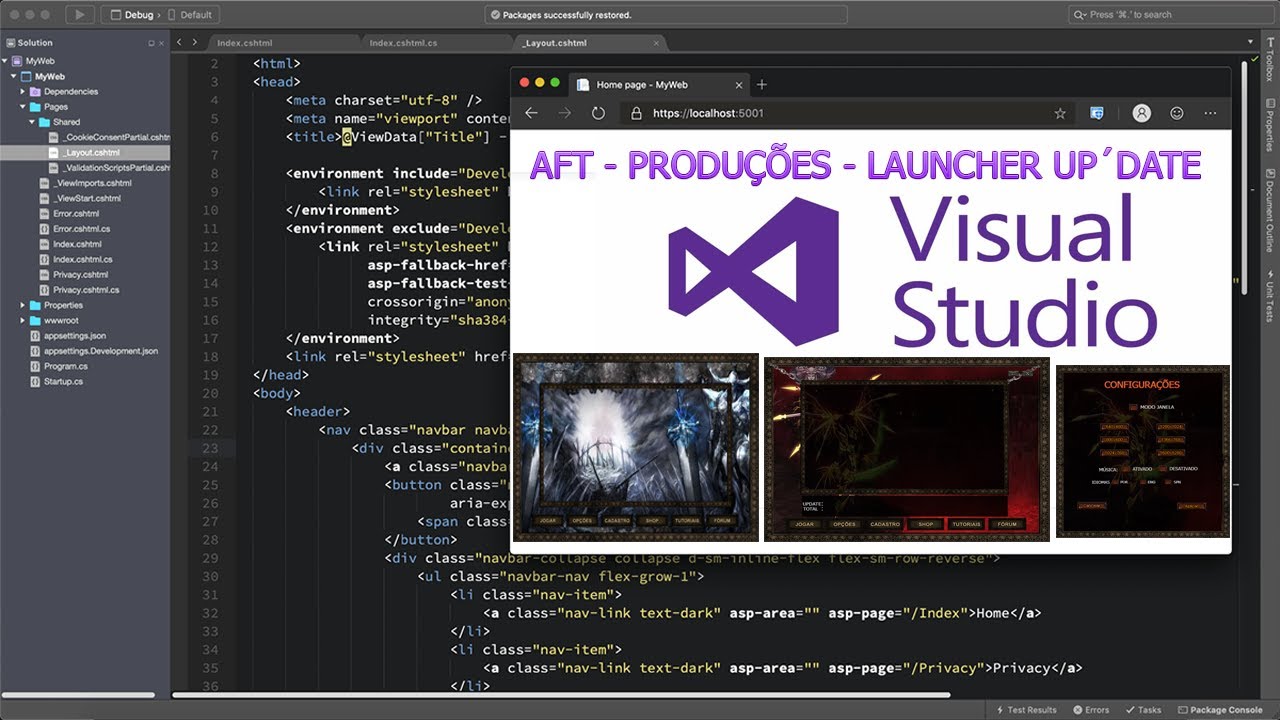Click the Error.cshtml file icon
Screen dimensions: 1280x720
pyautogui.click(x=45, y=214)
